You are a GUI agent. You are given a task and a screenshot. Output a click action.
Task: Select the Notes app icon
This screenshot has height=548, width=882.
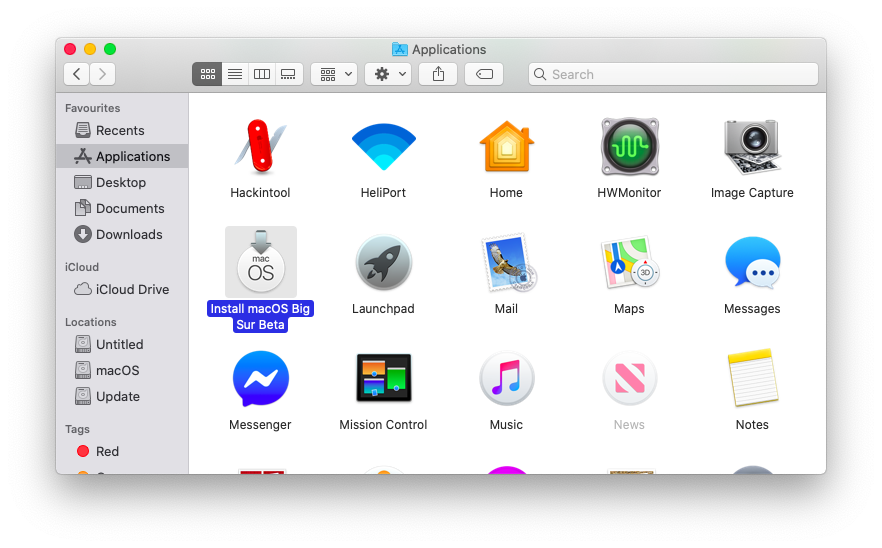tap(752, 378)
